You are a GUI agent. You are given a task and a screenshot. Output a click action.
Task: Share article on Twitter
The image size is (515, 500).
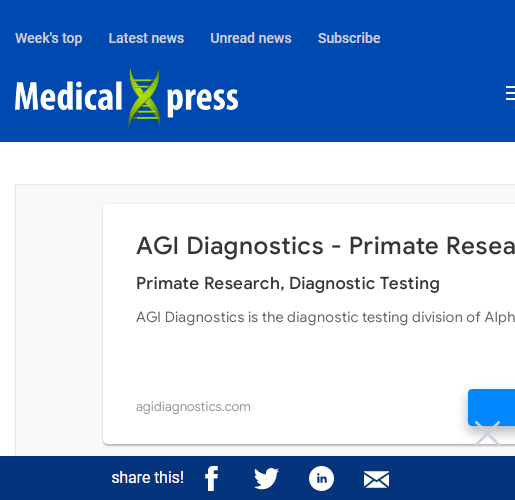tap(266, 478)
